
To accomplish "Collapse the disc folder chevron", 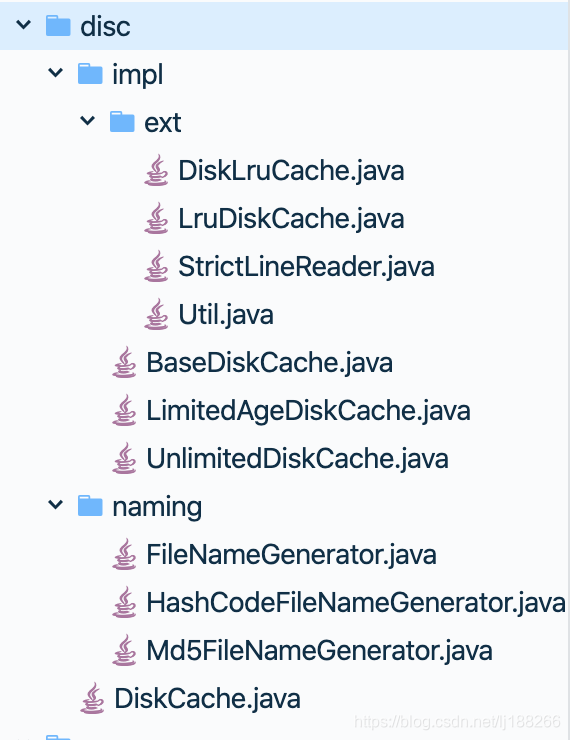I will pyautogui.click(x=24, y=24).
